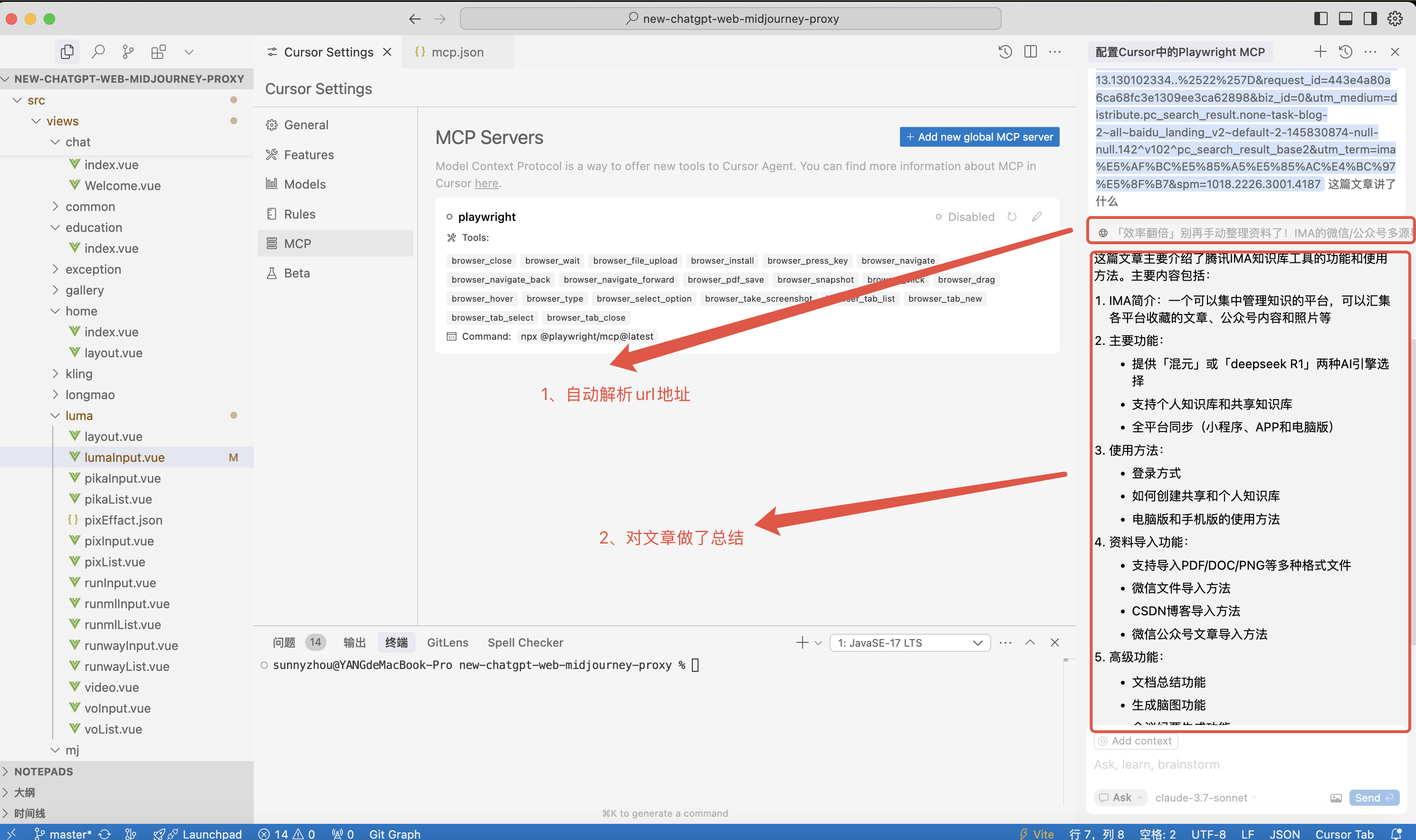
Task: Edit the playwright server with pencil icon
Action: click(x=1036, y=217)
